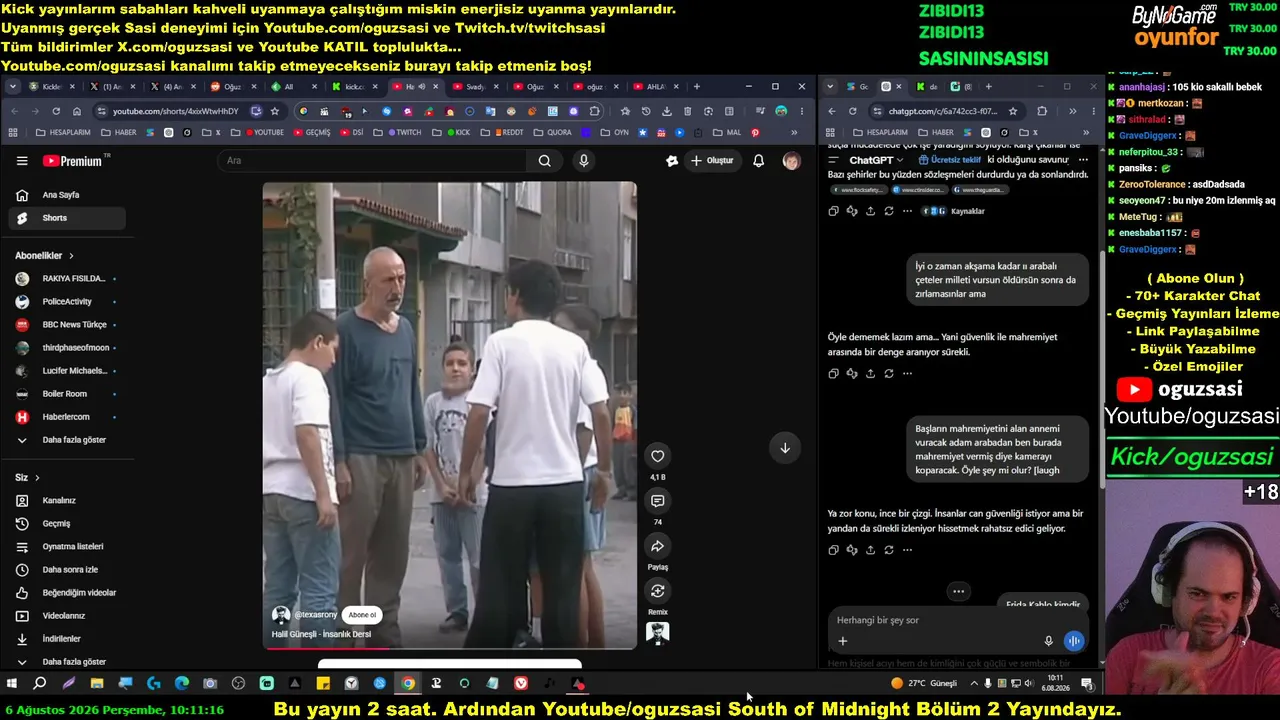1280x720 pixels.
Task: Go to the next Short with down arrow
Action: point(785,448)
